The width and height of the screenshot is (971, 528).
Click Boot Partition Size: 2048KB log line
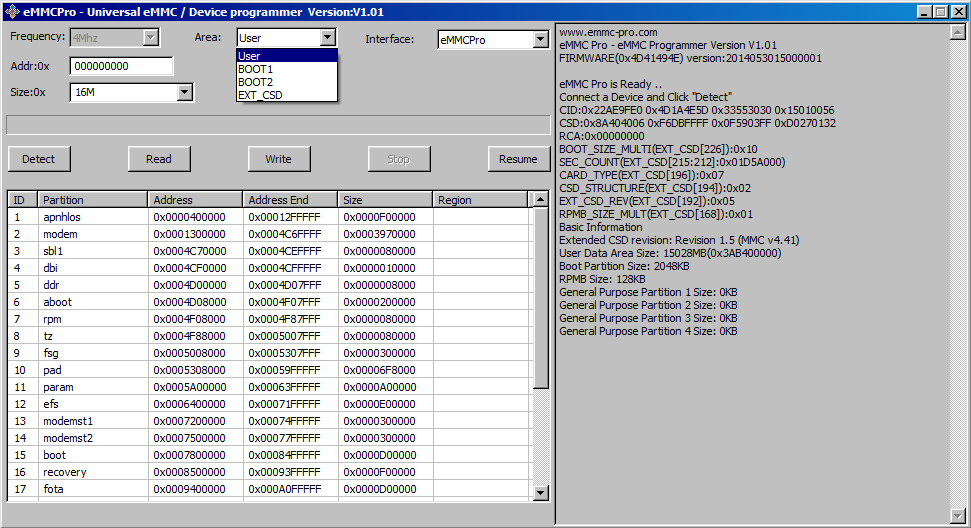[624, 266]
